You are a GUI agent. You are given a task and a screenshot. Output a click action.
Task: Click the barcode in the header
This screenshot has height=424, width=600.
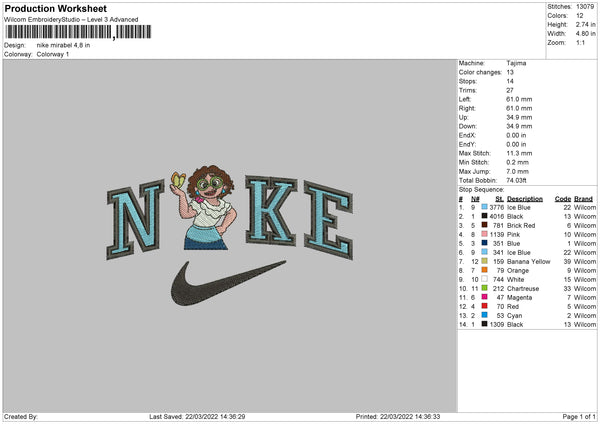tap(78, 32)
